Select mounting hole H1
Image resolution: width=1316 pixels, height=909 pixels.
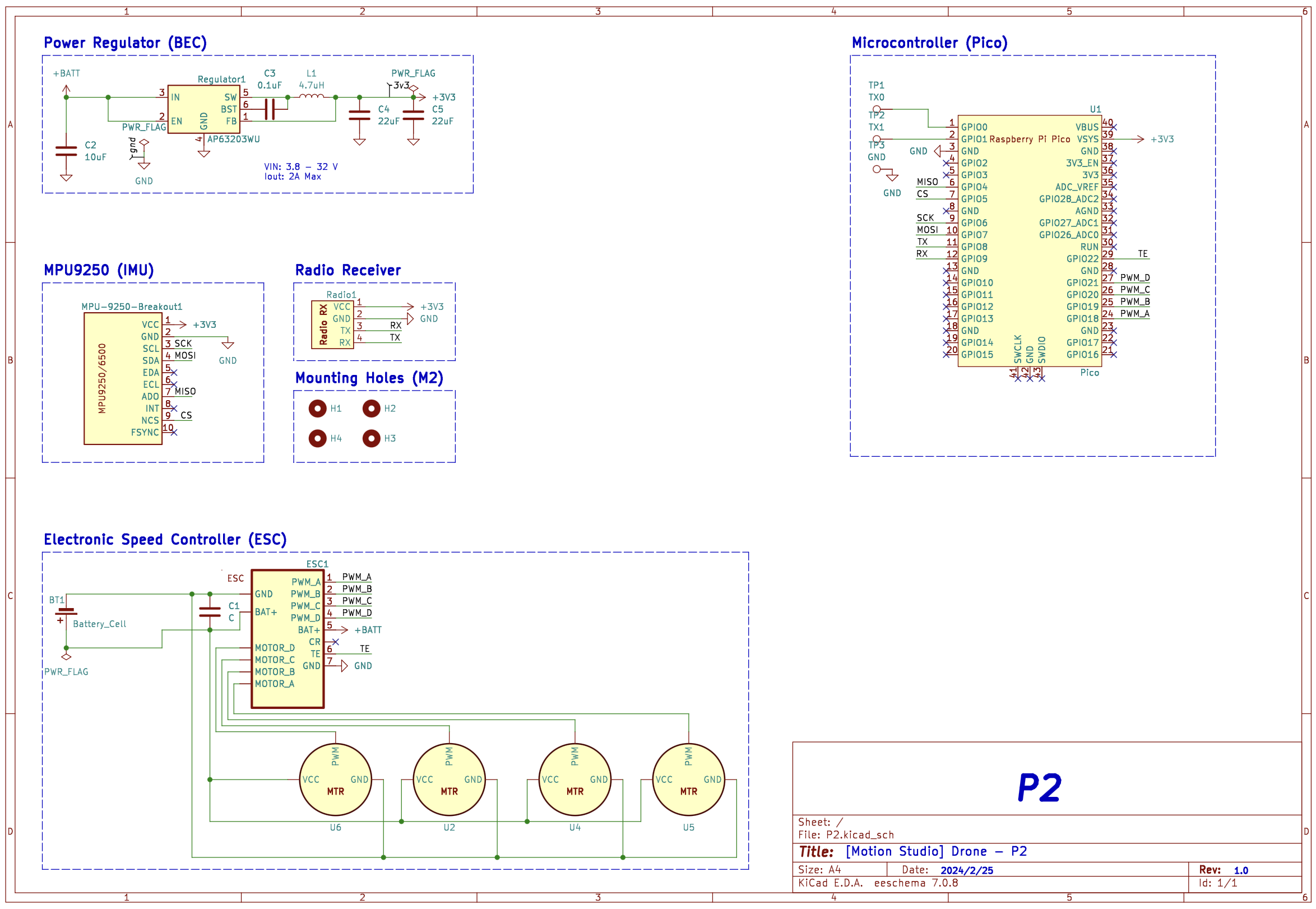coord(318,409)
